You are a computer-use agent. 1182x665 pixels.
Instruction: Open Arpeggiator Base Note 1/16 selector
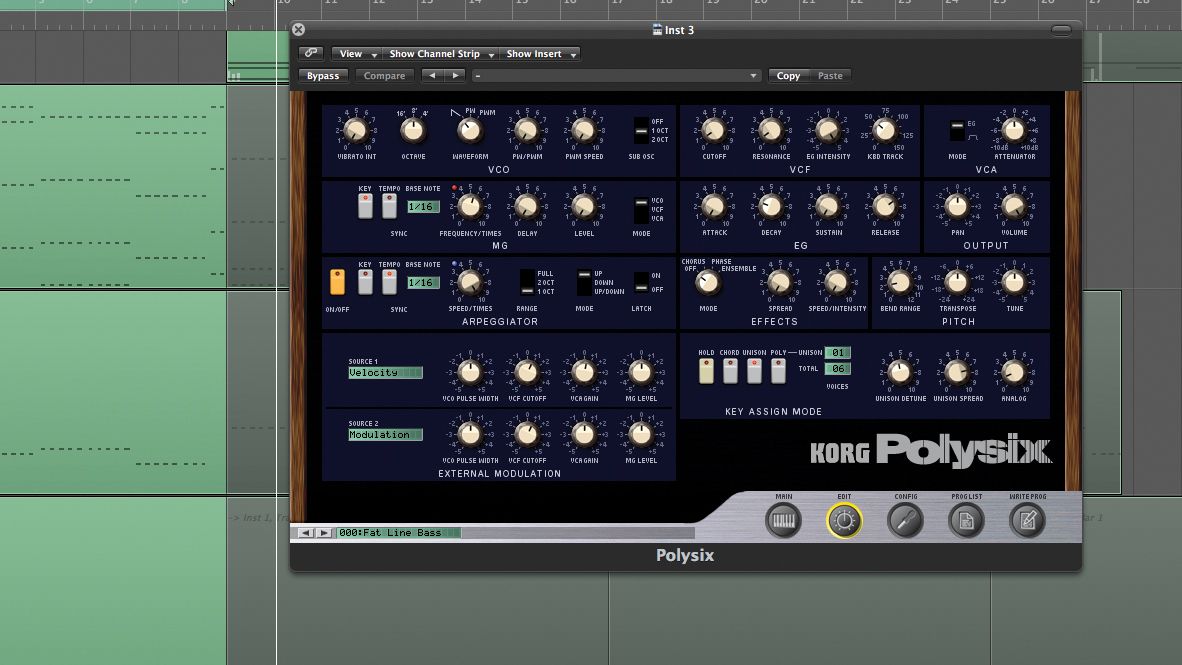pos(423,283)
